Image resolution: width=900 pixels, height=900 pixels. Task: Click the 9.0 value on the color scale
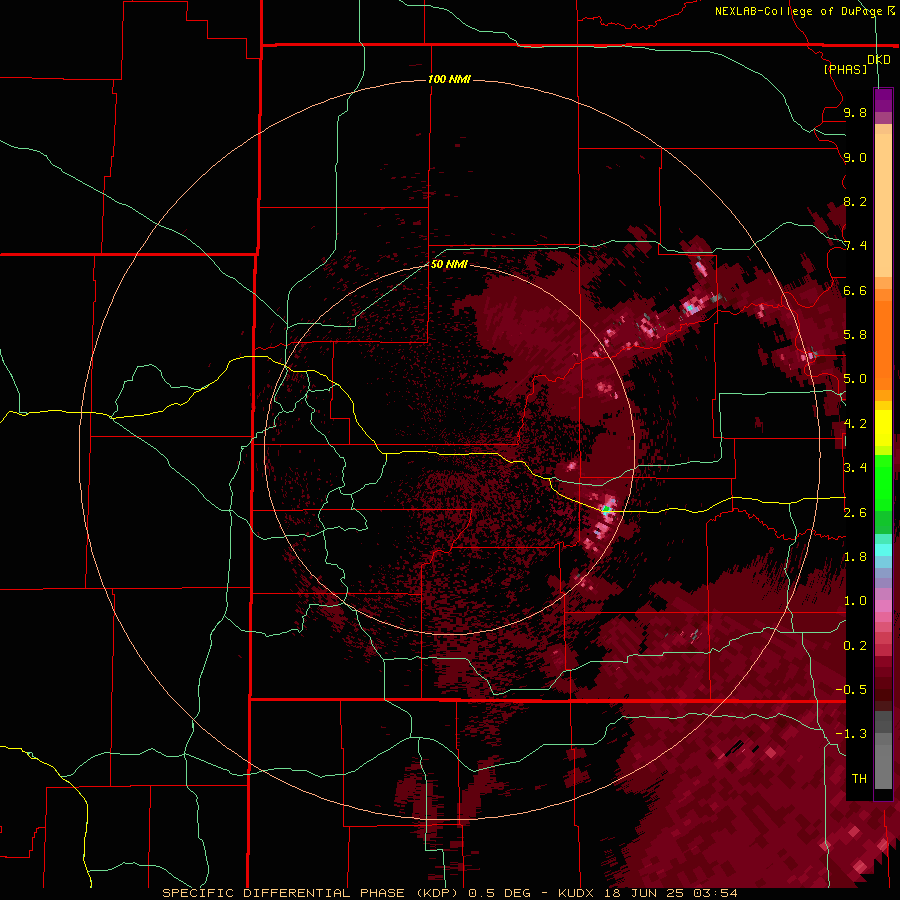[x=855, y=157]
